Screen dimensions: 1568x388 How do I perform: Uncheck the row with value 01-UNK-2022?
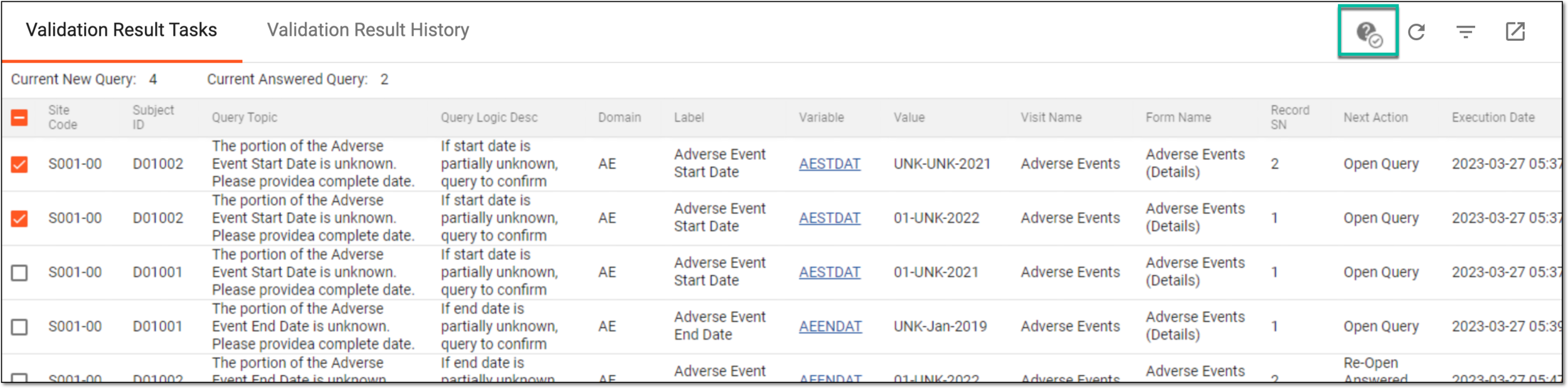point(19,218)
